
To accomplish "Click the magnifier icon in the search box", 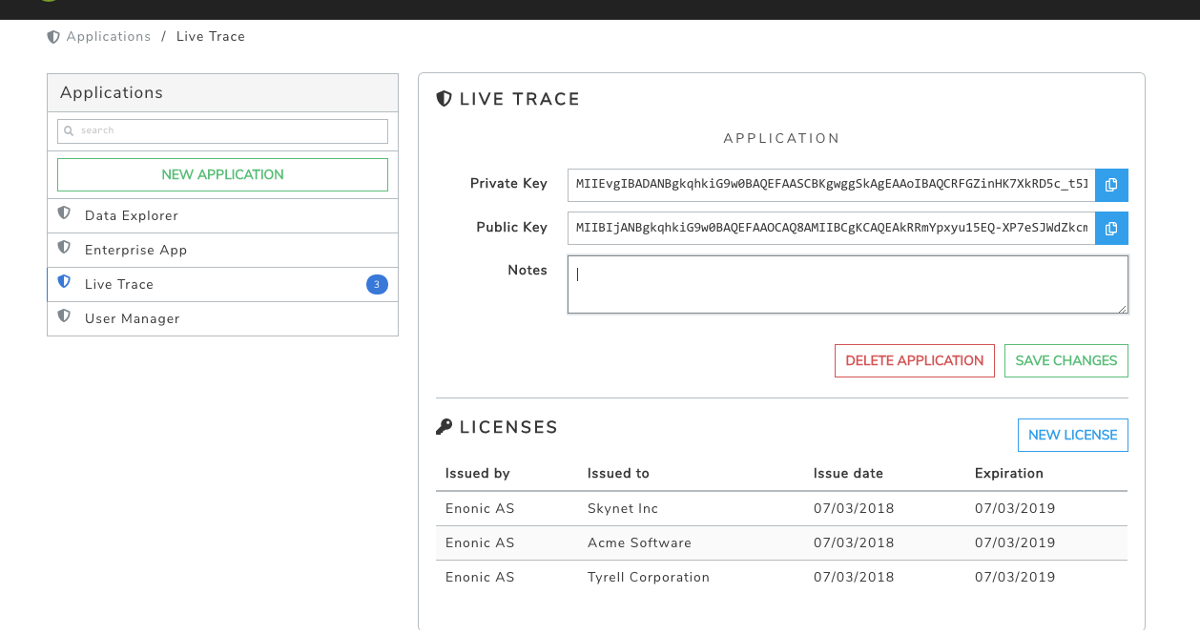I will [69, 131].
